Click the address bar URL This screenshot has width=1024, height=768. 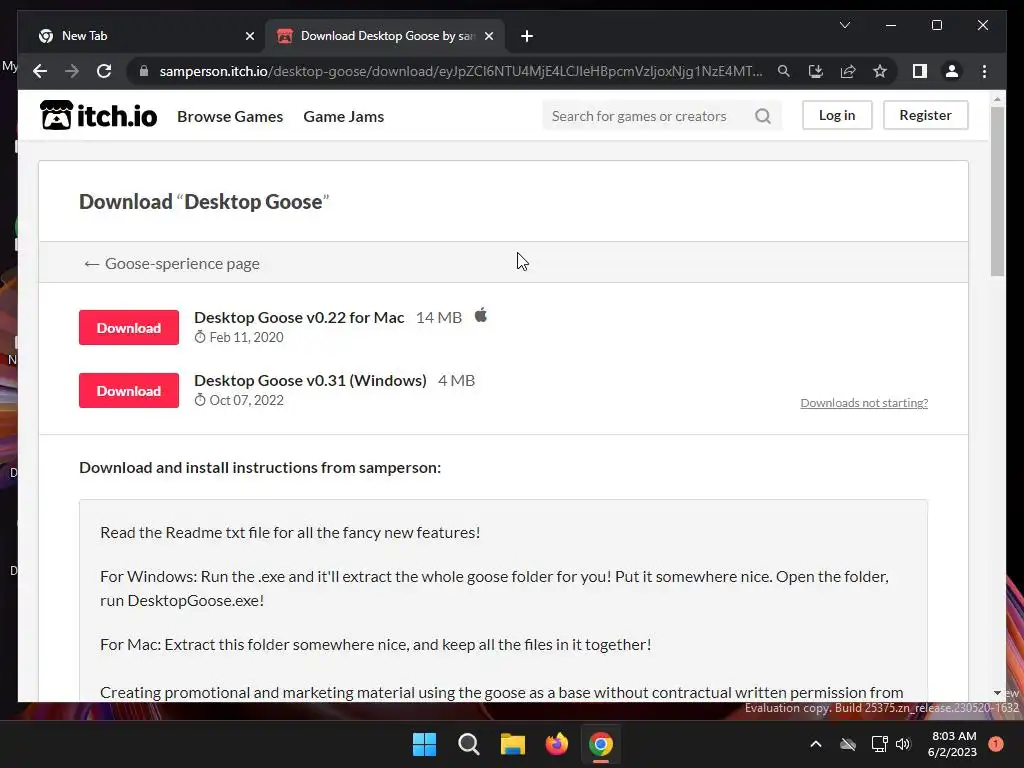click(x=460, y=71)
